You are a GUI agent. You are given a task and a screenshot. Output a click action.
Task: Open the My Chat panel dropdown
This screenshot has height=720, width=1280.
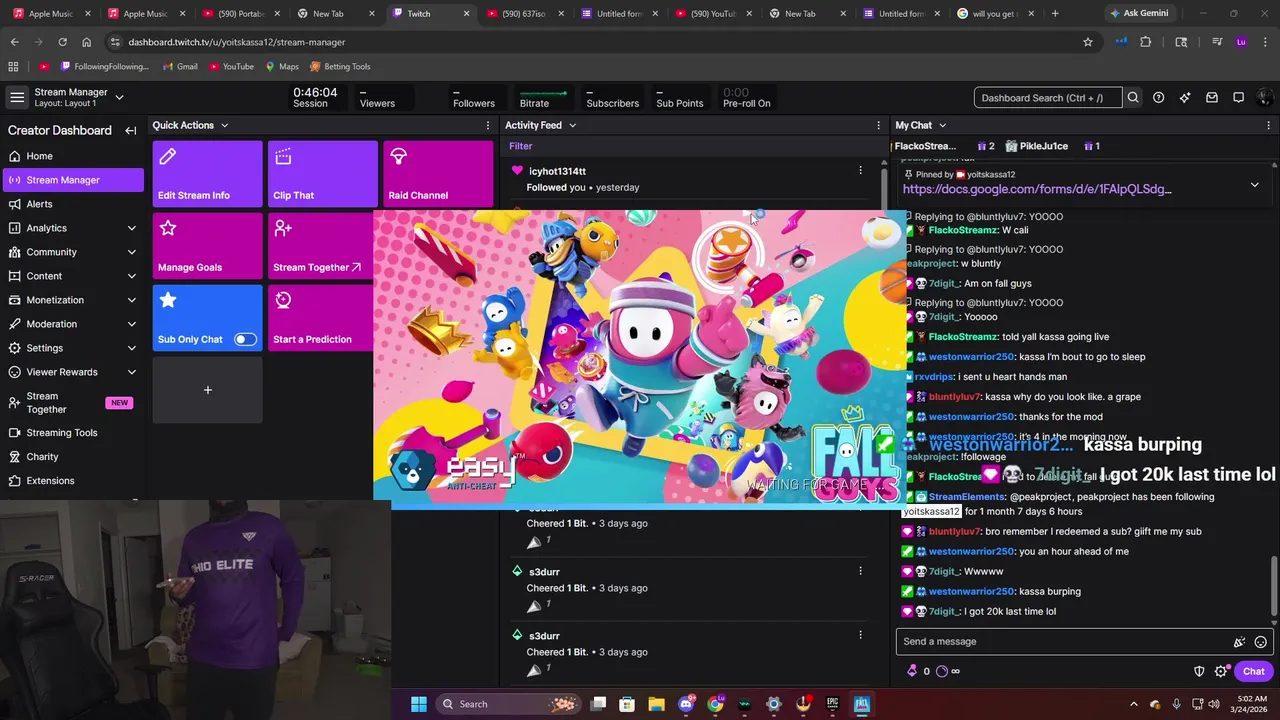pos(942,125)
